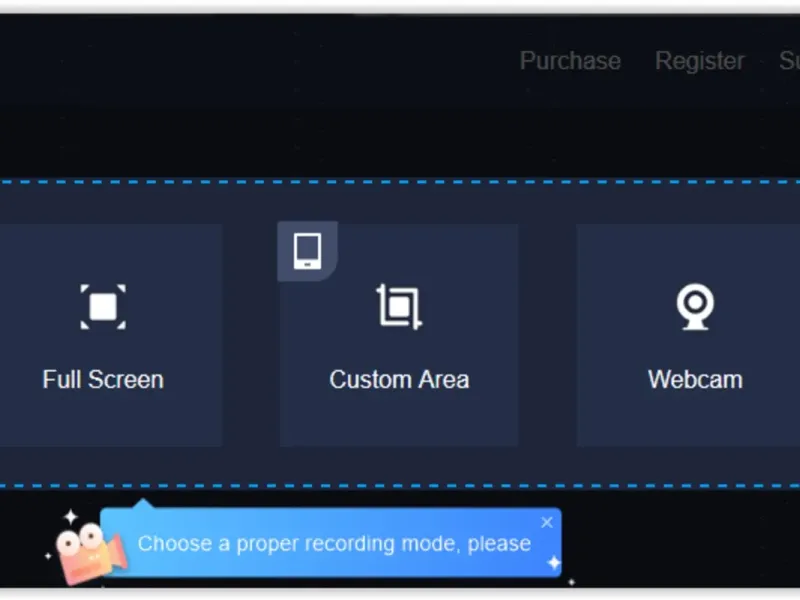Click the Webcam camera icon
This screenshot has width=800, height=600.
click(x=695, y=307)
